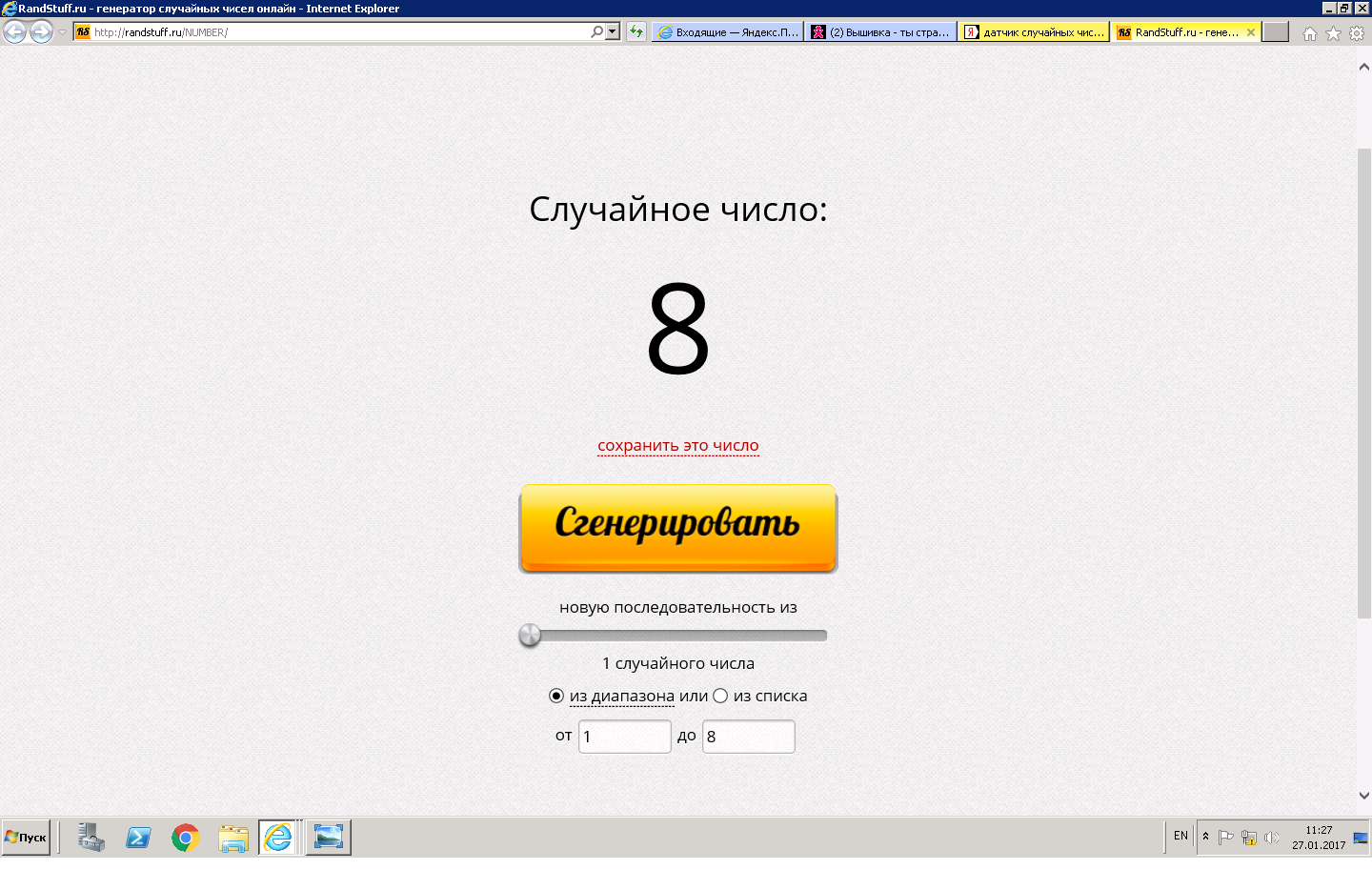The image size is (1372, 890).
Task: Select the 'из диапазона' radio button
Action: (x=556, y=696)
